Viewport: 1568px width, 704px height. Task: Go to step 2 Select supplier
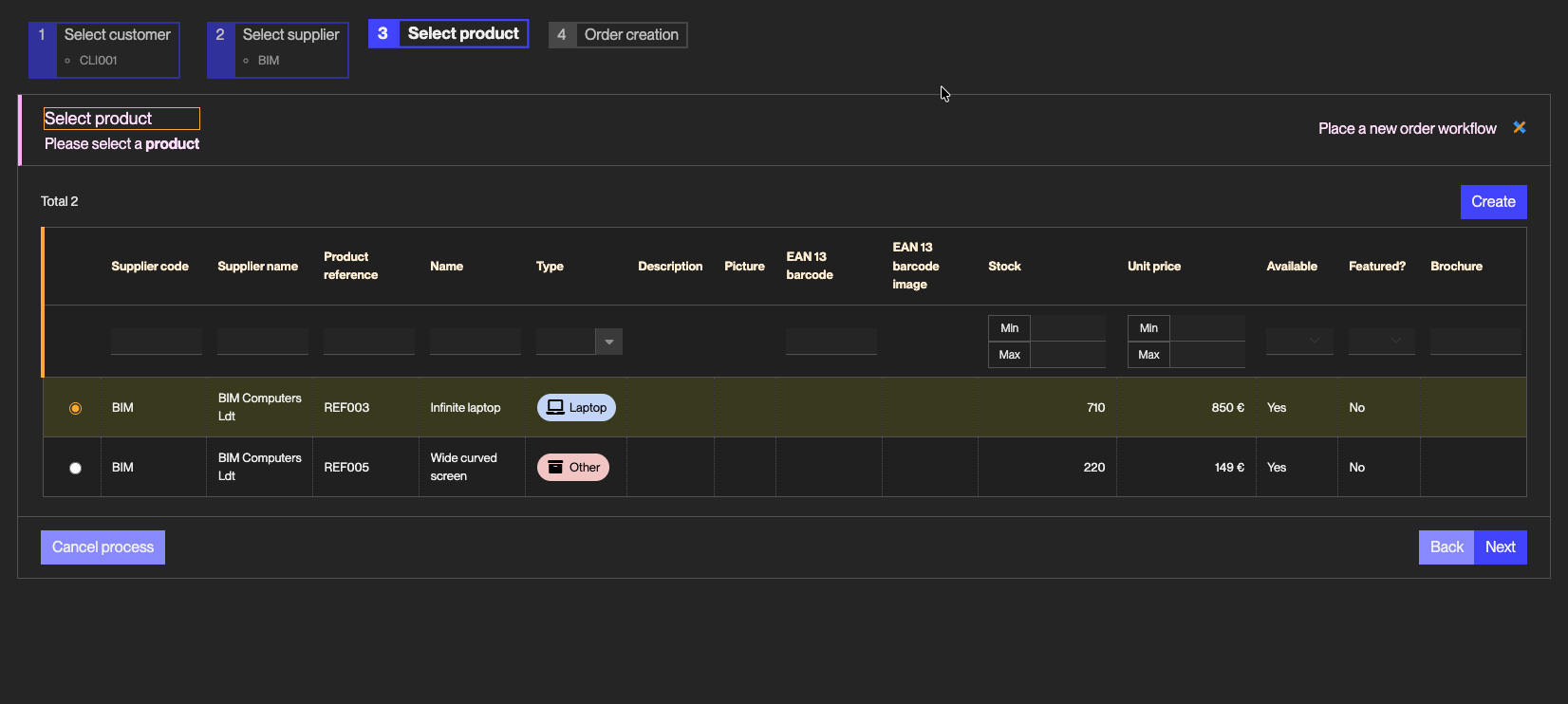278,49
